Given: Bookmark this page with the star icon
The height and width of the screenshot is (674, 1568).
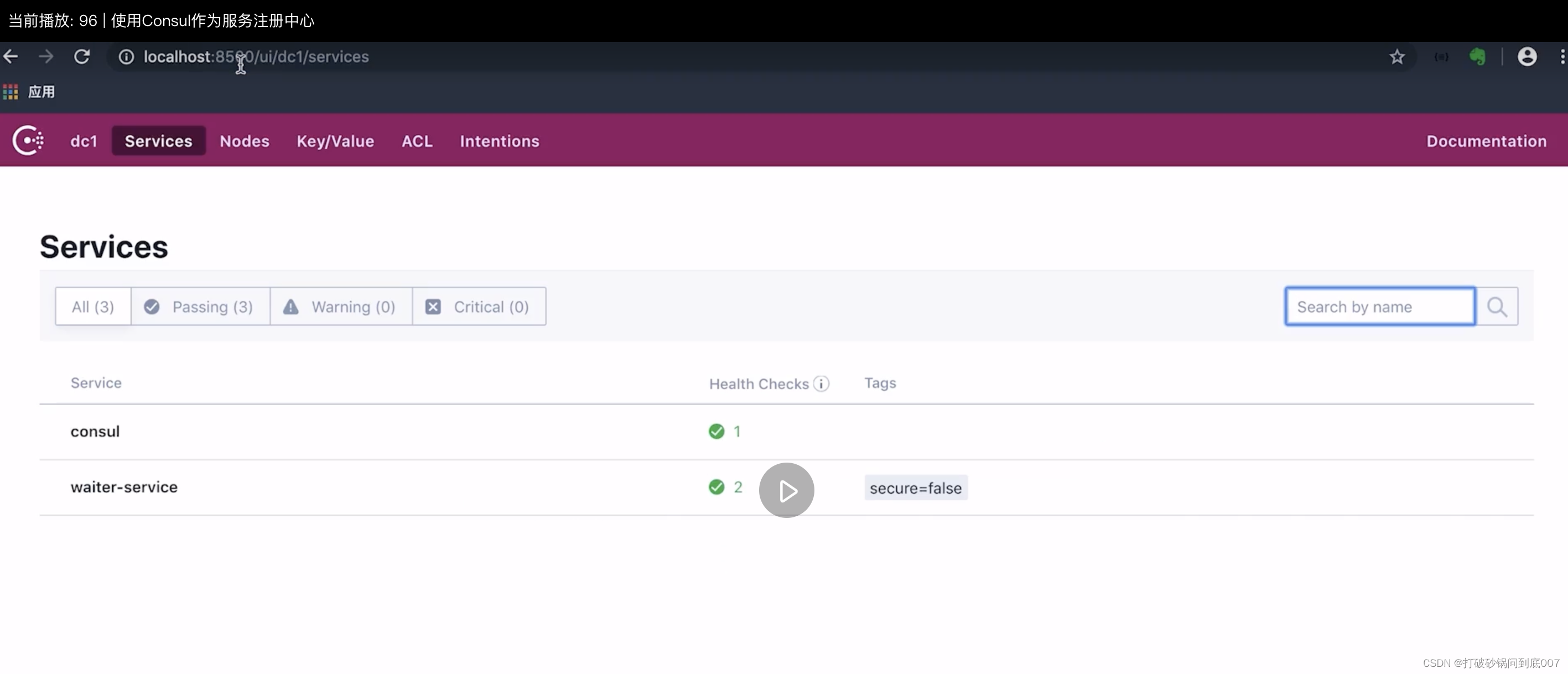Looking at the screenshot, I should pyautogui.click(x=1397, y=56).
